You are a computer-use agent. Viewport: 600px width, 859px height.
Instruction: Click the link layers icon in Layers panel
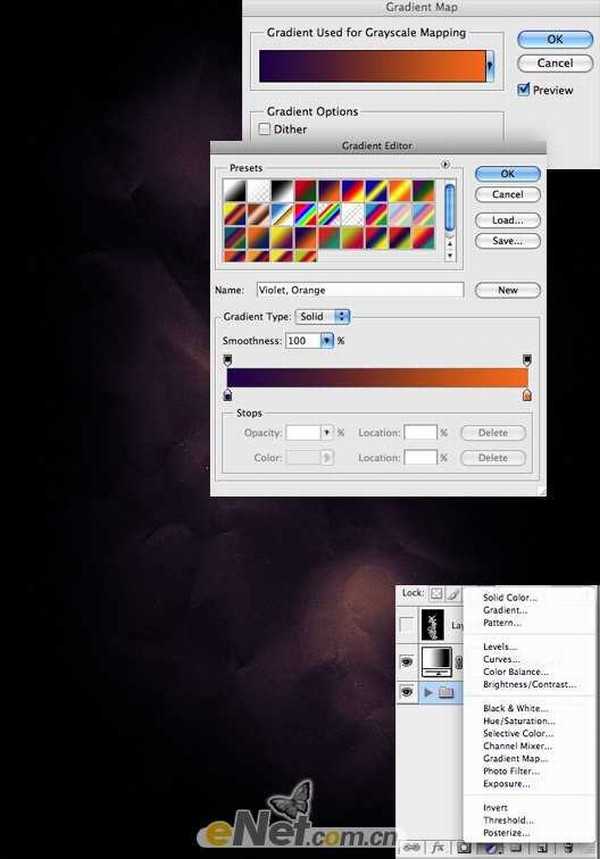click(409, 846)
